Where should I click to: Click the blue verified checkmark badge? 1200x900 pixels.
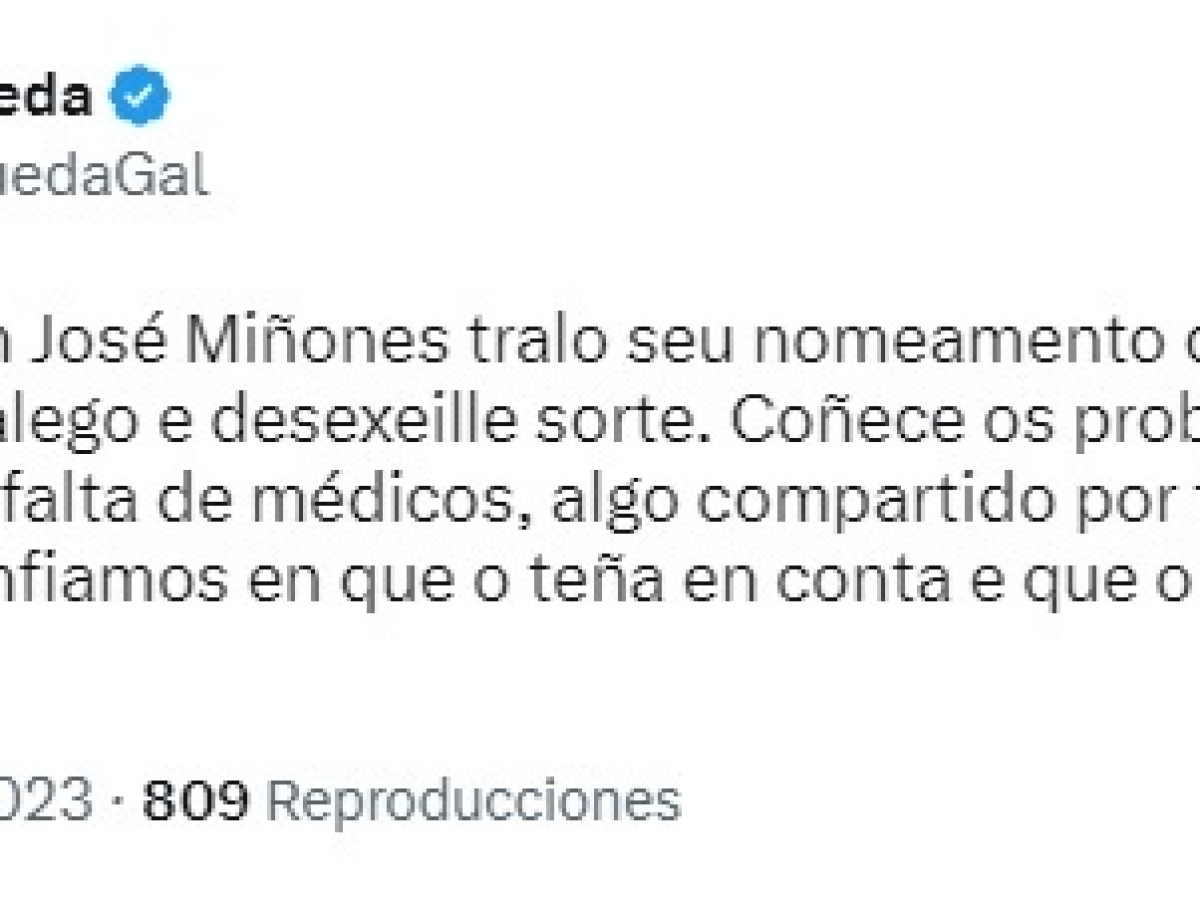coord(139,98)
